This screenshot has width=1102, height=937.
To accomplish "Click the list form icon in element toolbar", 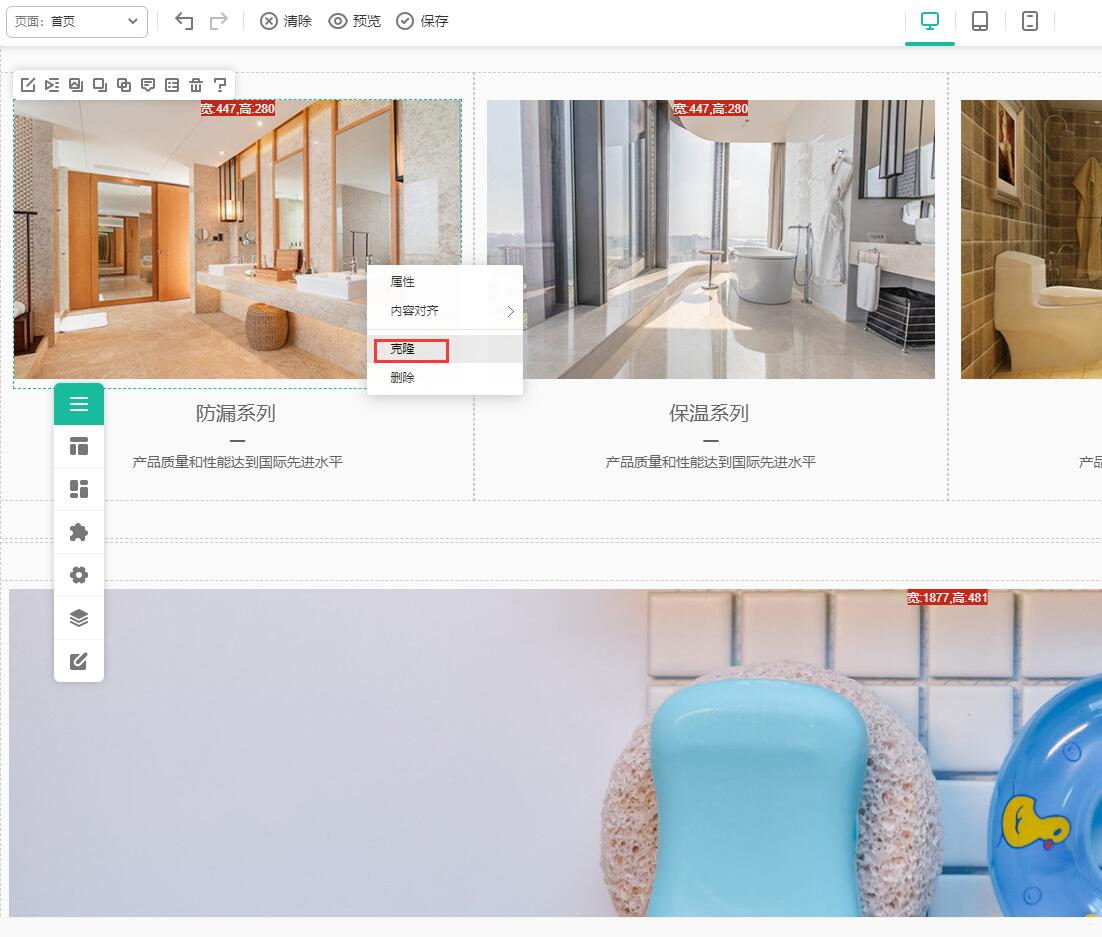I will 171,85.
